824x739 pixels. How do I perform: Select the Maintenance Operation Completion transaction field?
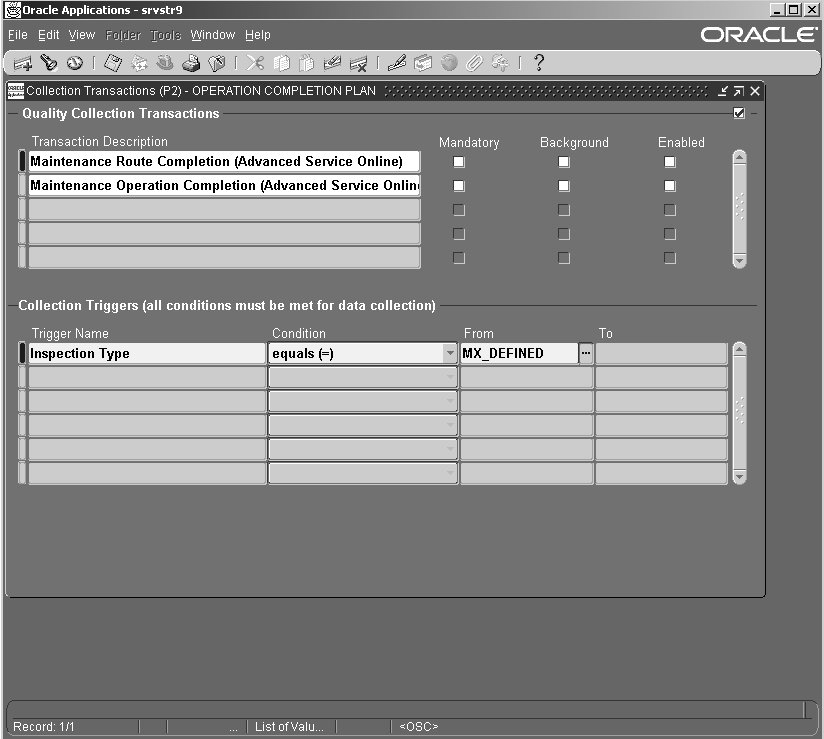pyautogui.click(x=224, y=186)
